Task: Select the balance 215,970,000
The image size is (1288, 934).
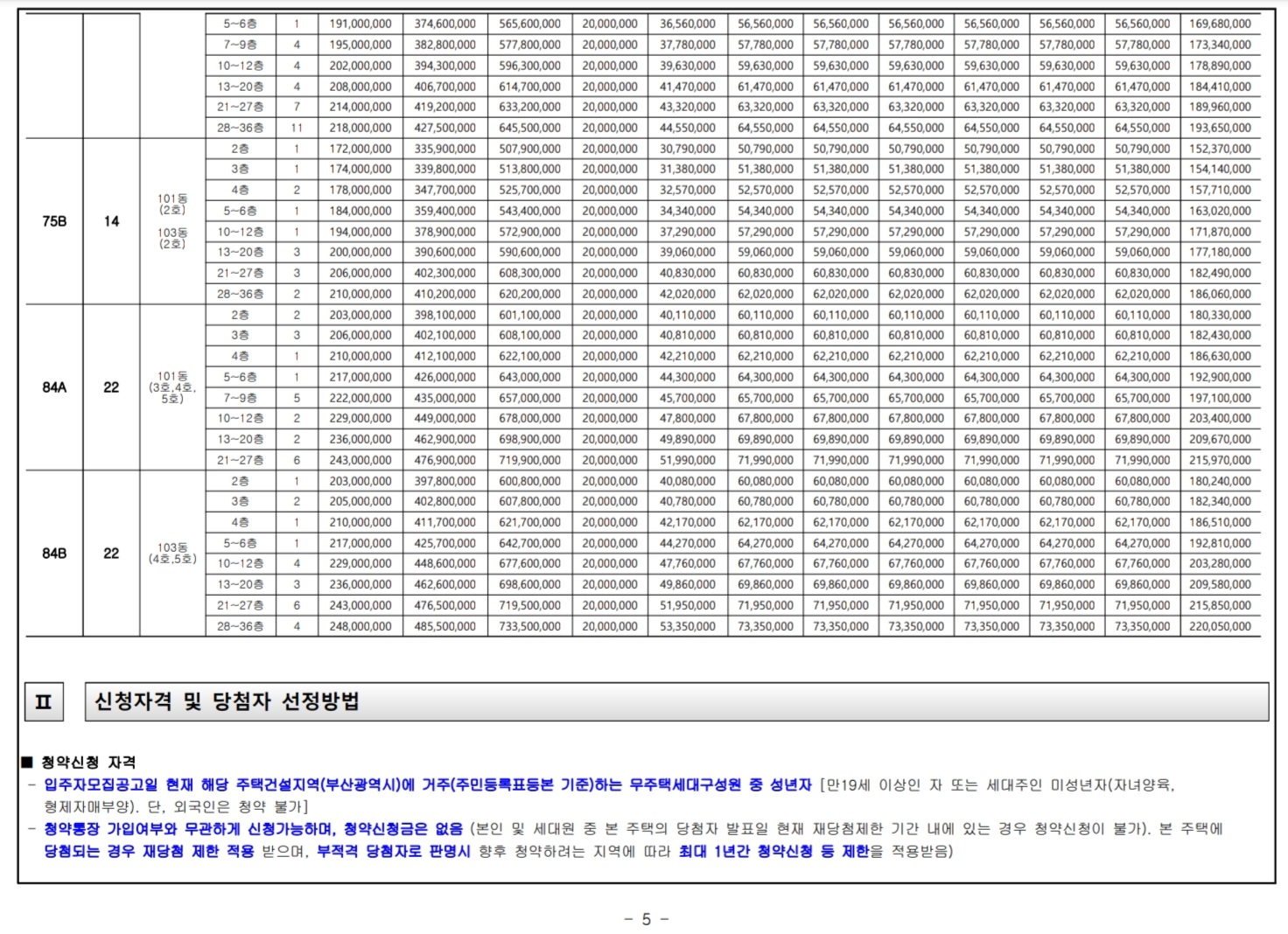Action: click(x=1220, y=460)
